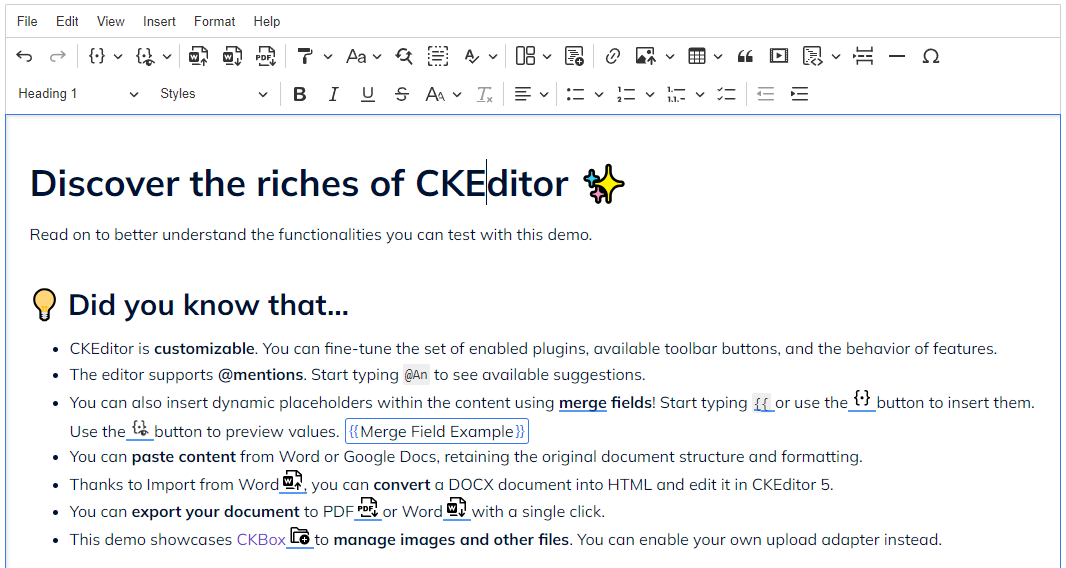
Task: Click the case change Aa icon
Action: click(356, 56)
